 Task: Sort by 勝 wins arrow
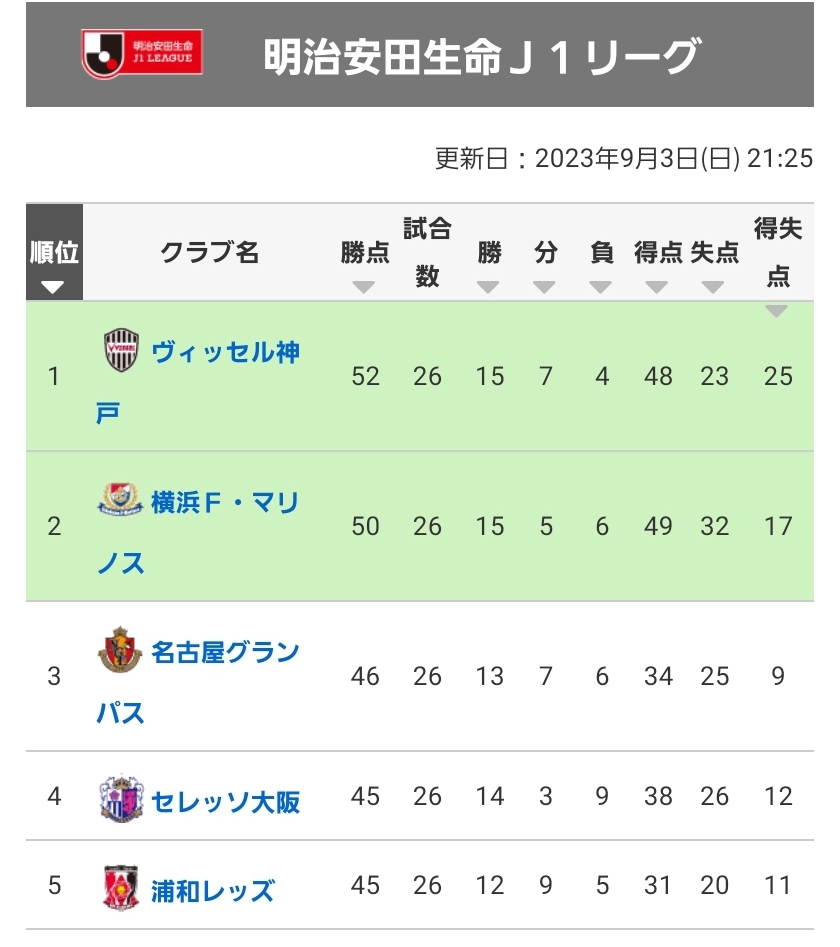pos(489,288)
